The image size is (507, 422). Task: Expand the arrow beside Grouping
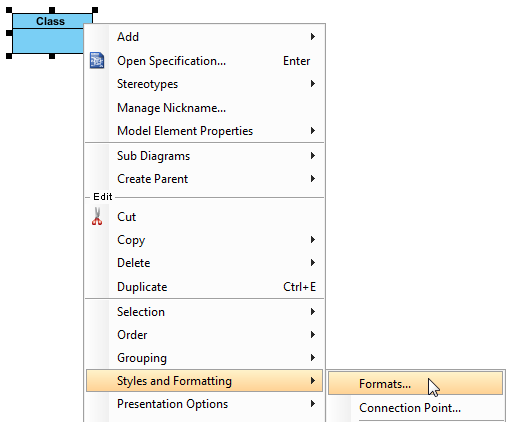pos(313,357)
